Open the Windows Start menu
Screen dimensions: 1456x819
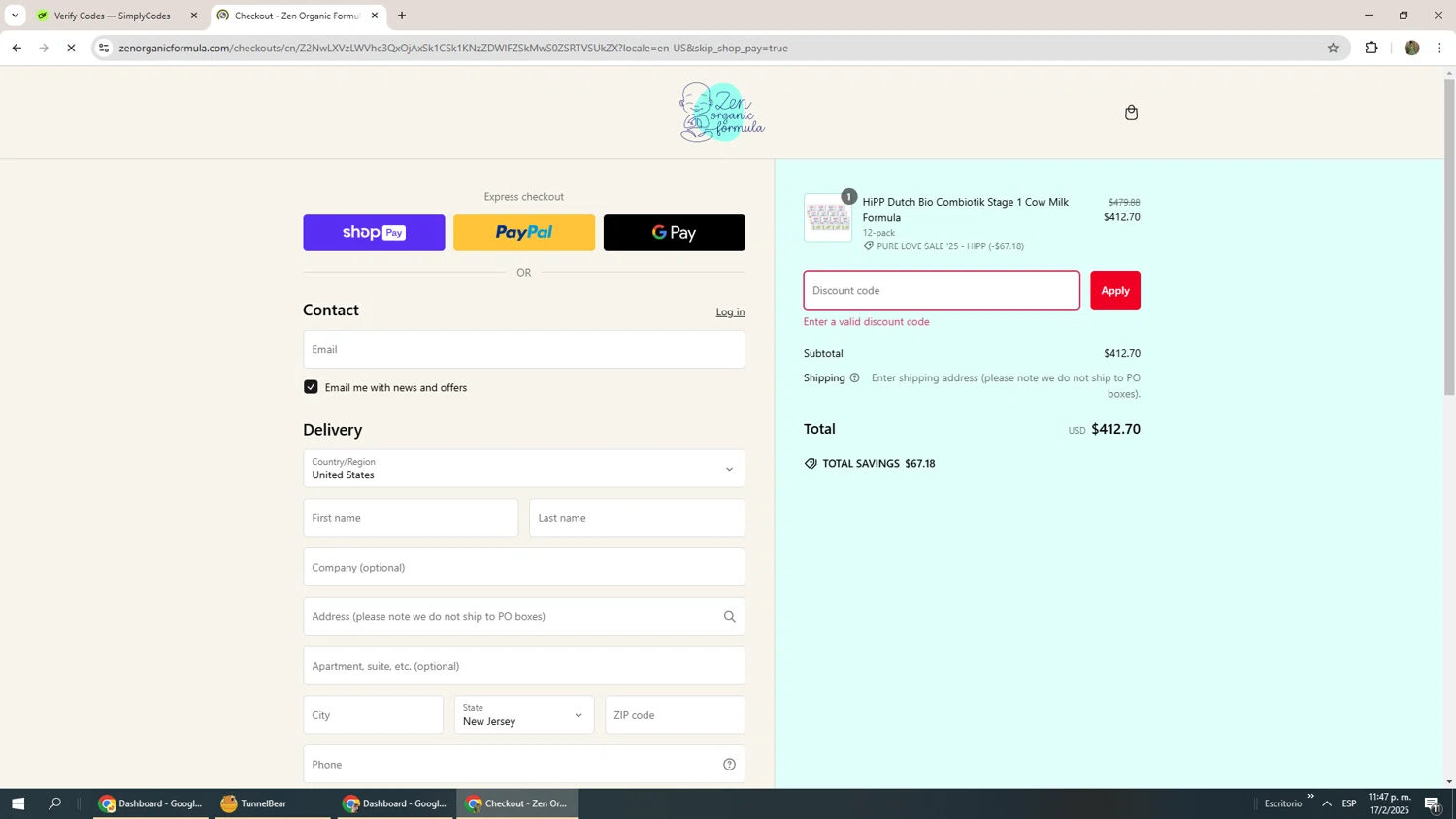coord(17,803)
